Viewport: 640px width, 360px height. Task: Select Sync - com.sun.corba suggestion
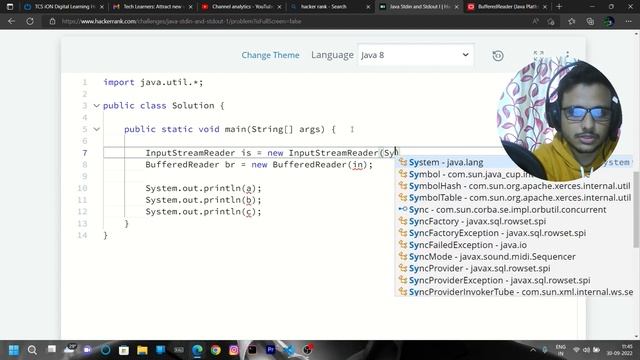(513, 210)
